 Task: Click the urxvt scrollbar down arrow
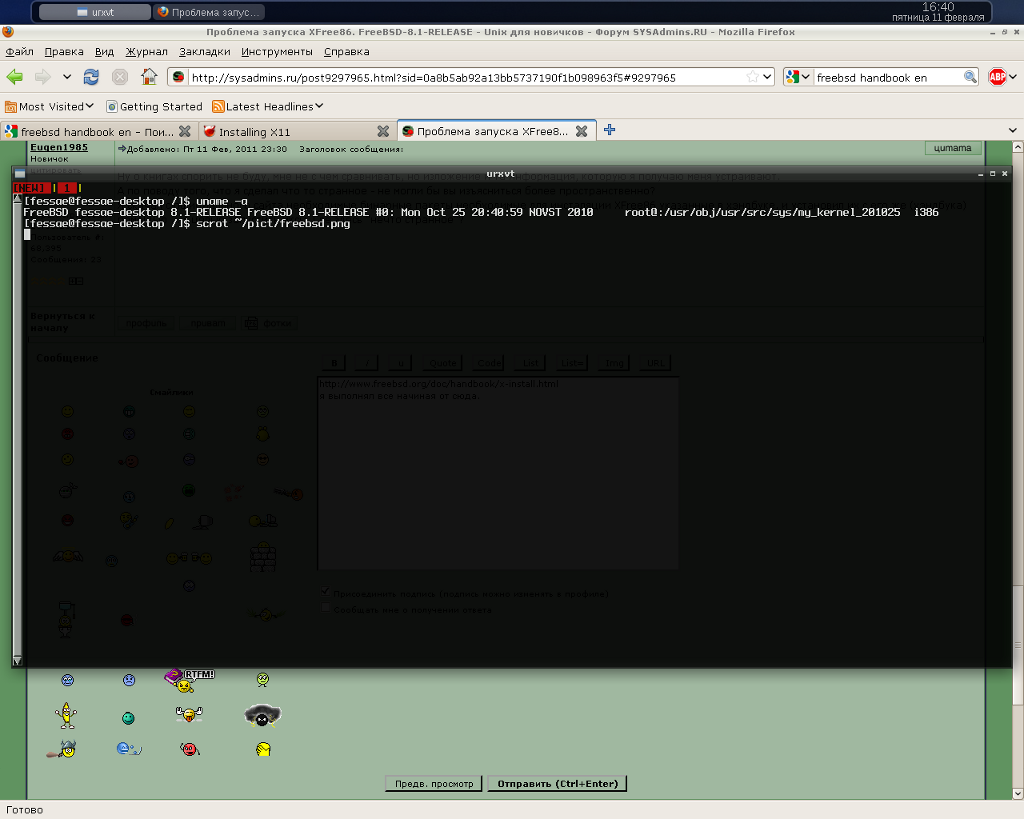(18, 660)
